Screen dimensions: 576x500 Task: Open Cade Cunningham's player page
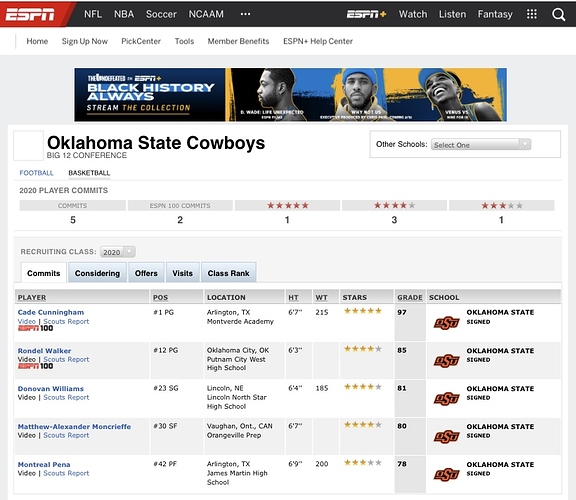tap(51, 312)
